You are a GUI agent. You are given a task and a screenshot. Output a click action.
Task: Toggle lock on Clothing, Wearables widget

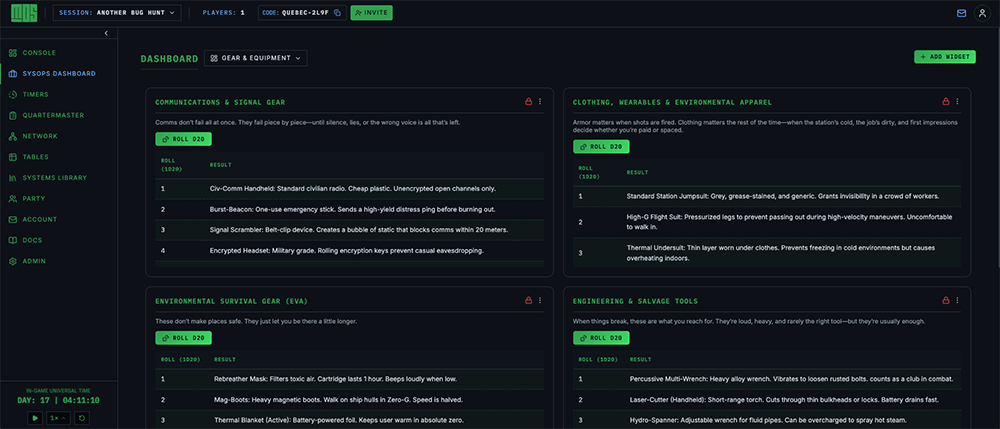(x=945, y=102)
